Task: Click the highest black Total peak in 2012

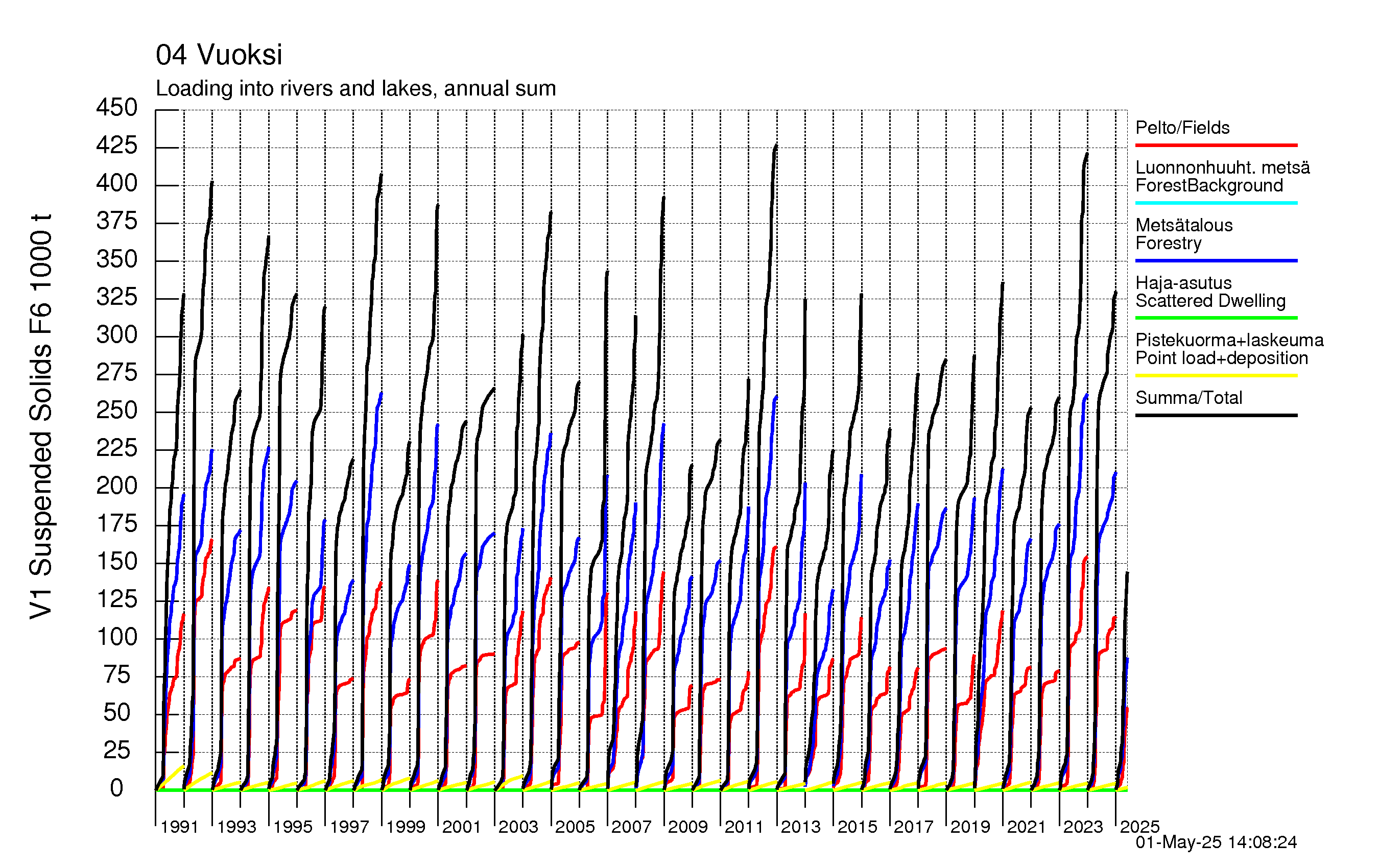Action: (x=776, y=146)
